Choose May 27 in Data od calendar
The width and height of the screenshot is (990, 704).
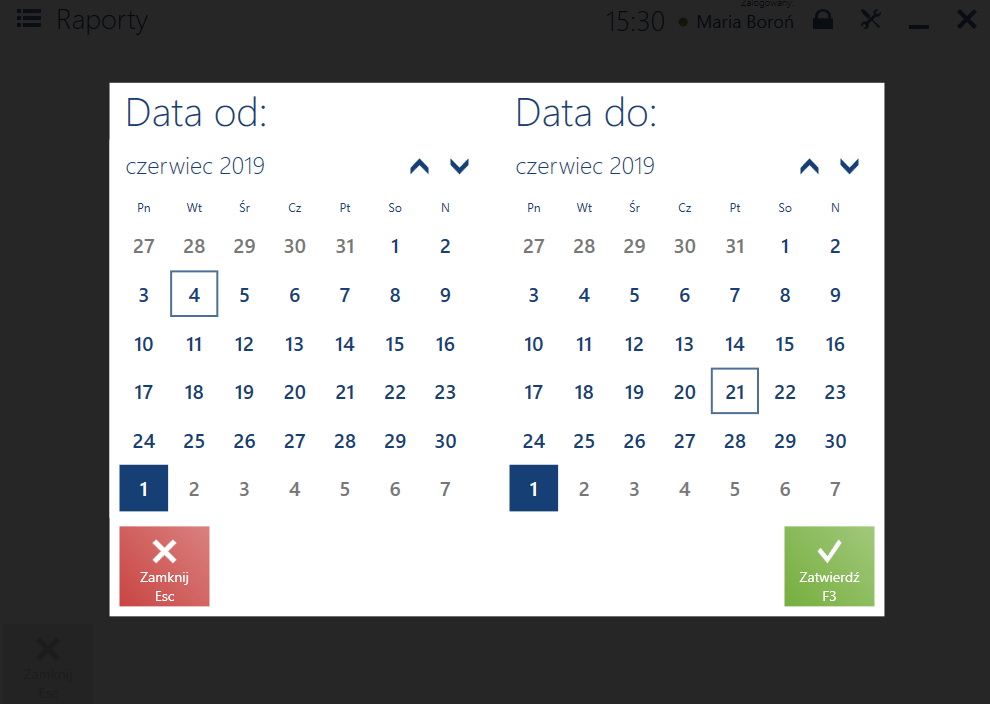click(x=144, y=246)
